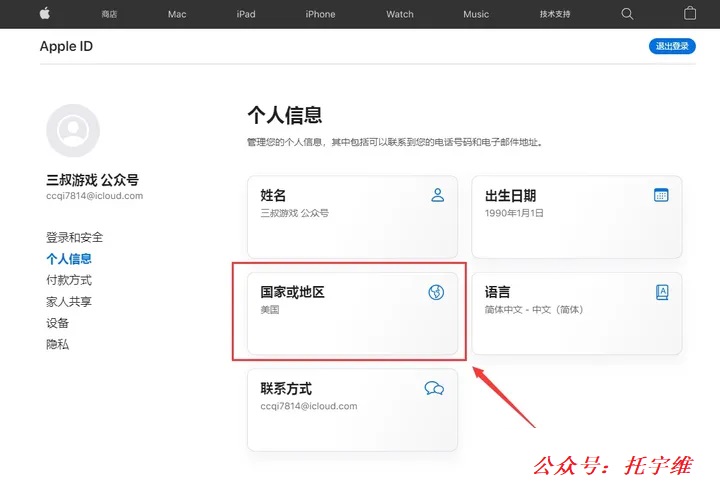720x489 pixels.
Task: Open the 技术支持 menu item
Action: coord(555,14)
